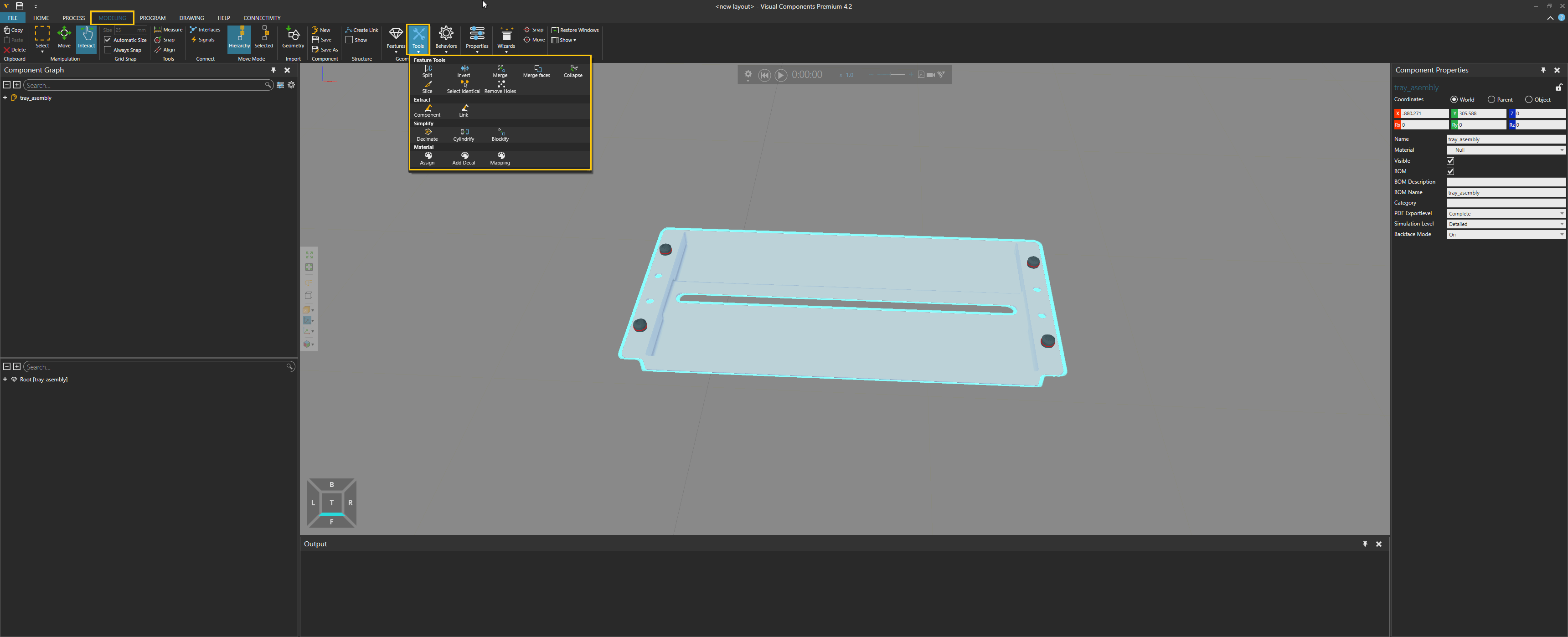This screenshot has width=1568, height=637.
Task: Open the Geometry import tool
Action: click(293, 38)
